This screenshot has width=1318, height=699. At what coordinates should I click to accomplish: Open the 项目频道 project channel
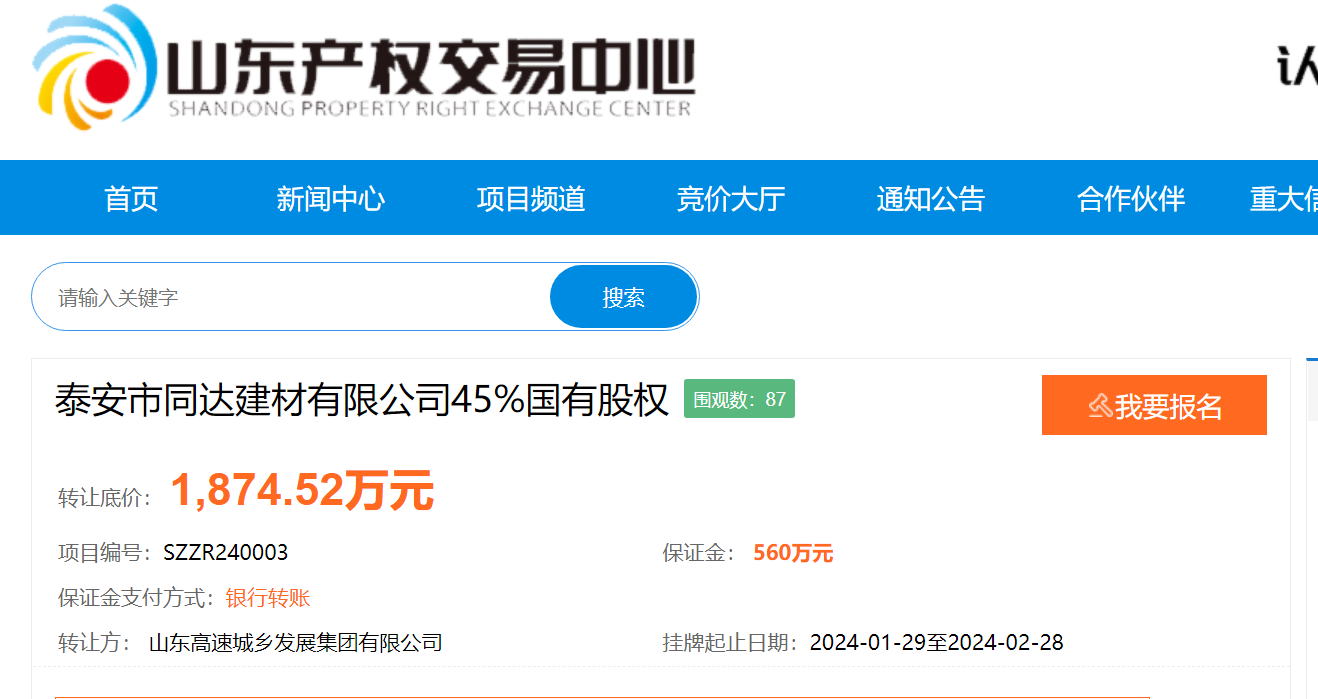(x=531, y=198)
